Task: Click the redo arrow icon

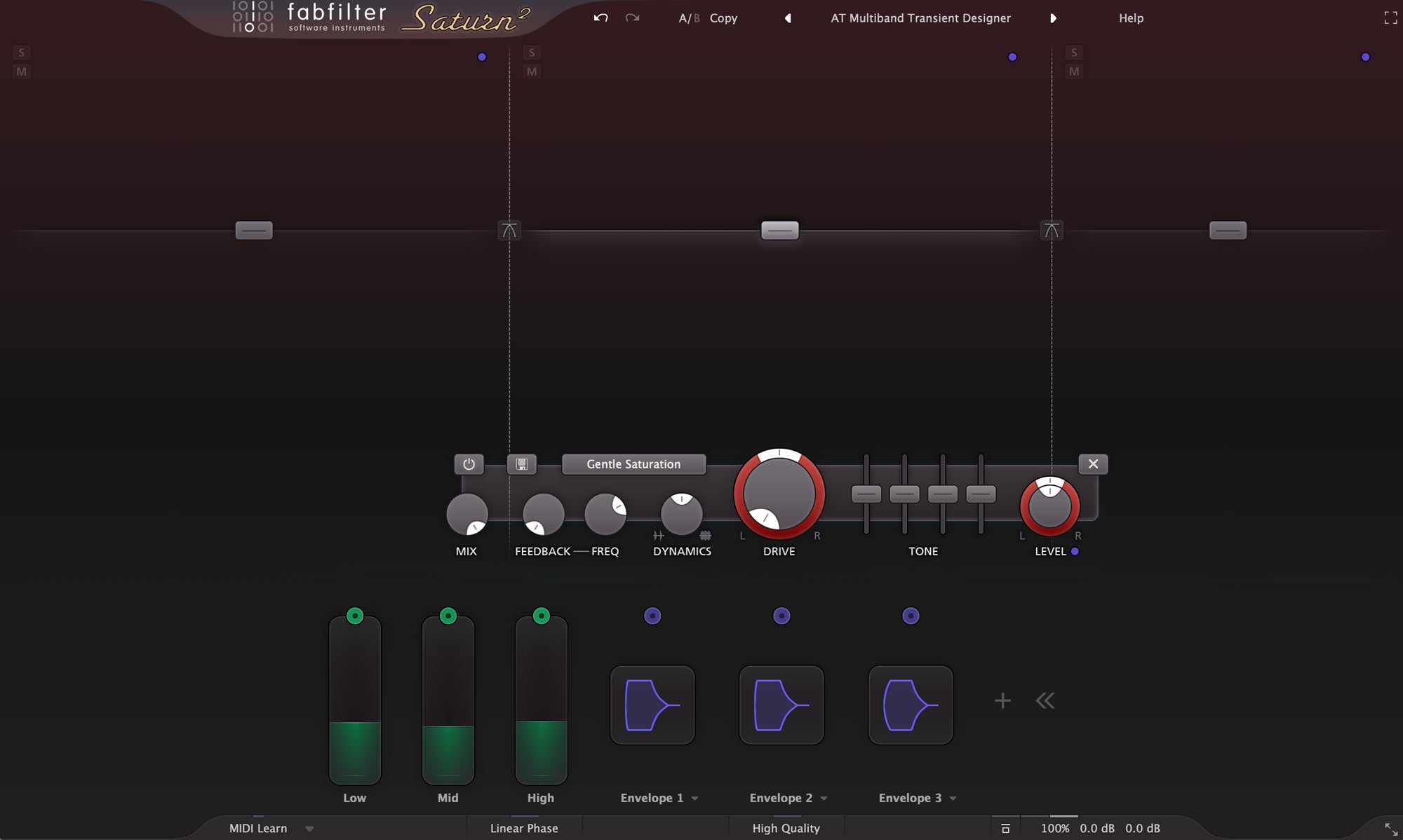Action: [632, 18]
